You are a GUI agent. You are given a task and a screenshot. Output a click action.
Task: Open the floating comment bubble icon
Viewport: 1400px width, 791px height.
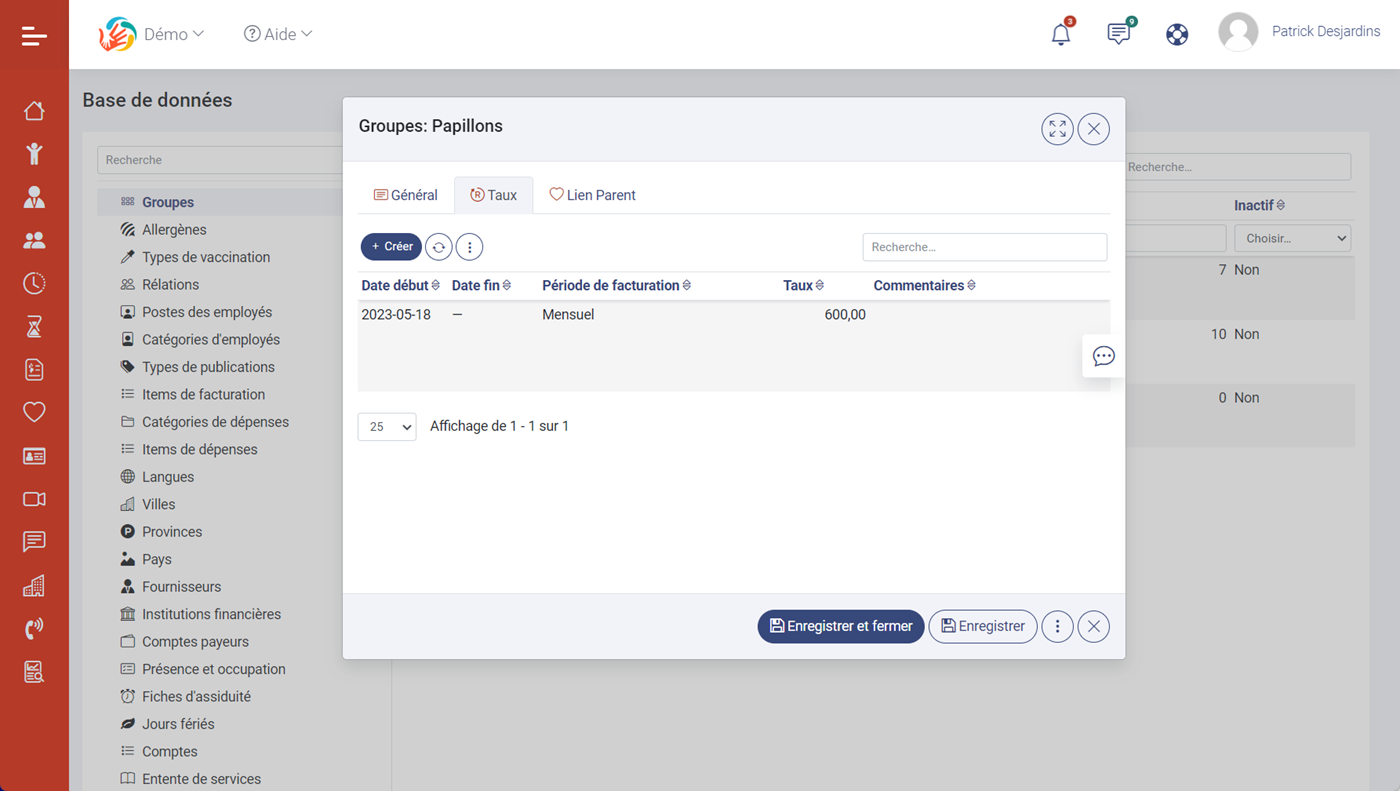tap(1103, 357)
